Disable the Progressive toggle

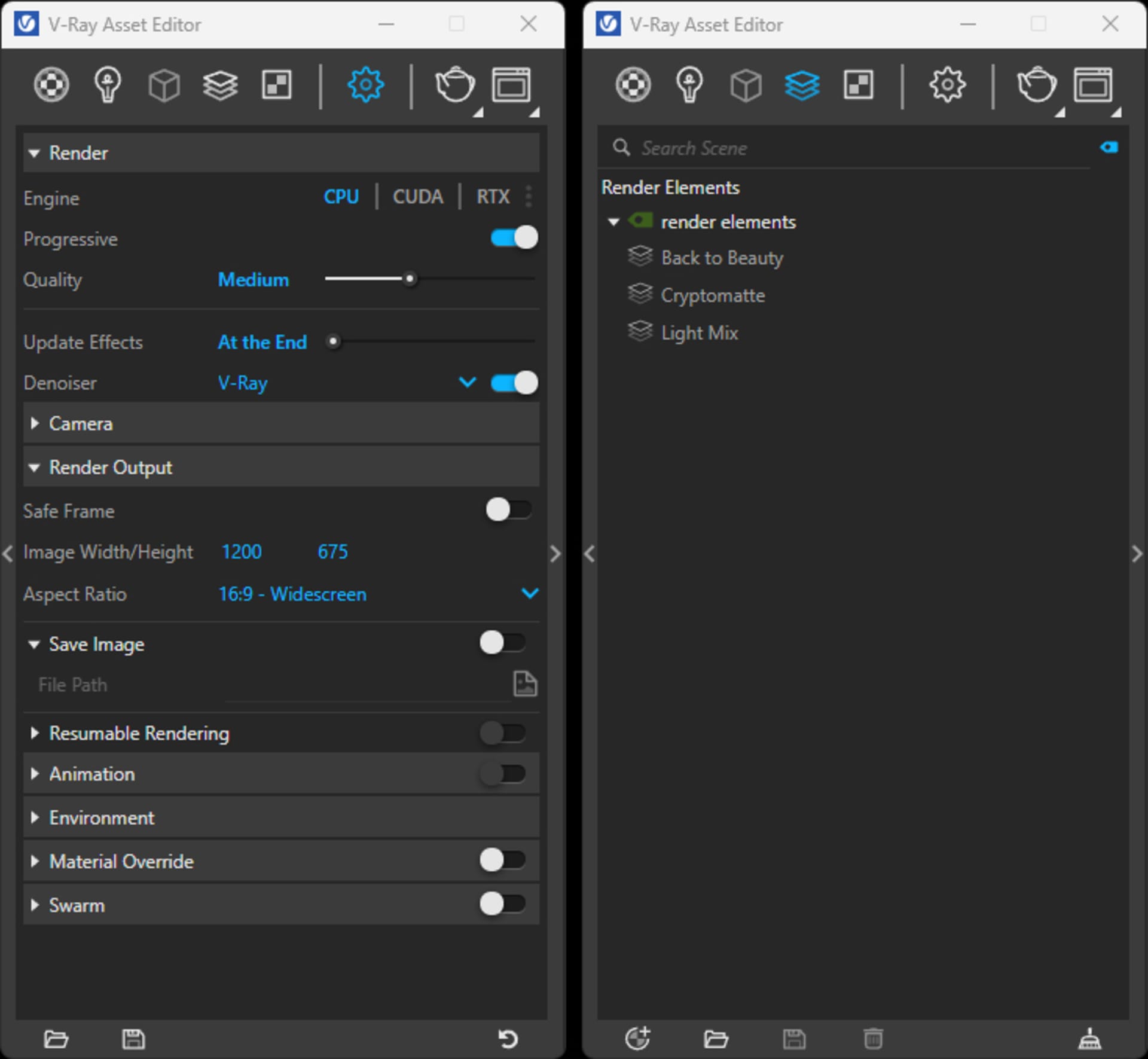click(514, 237)
